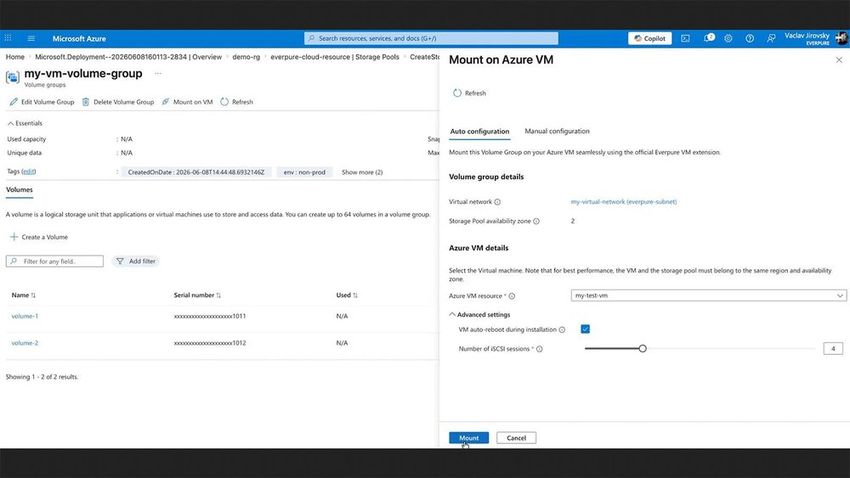Switch to Manual configuration tab

coord(557,131)
